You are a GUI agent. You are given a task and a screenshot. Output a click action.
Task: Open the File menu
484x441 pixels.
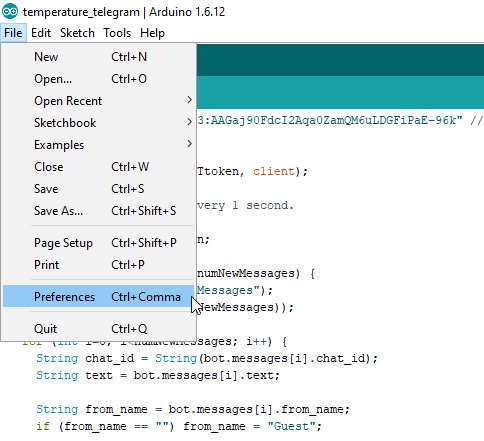13,33
